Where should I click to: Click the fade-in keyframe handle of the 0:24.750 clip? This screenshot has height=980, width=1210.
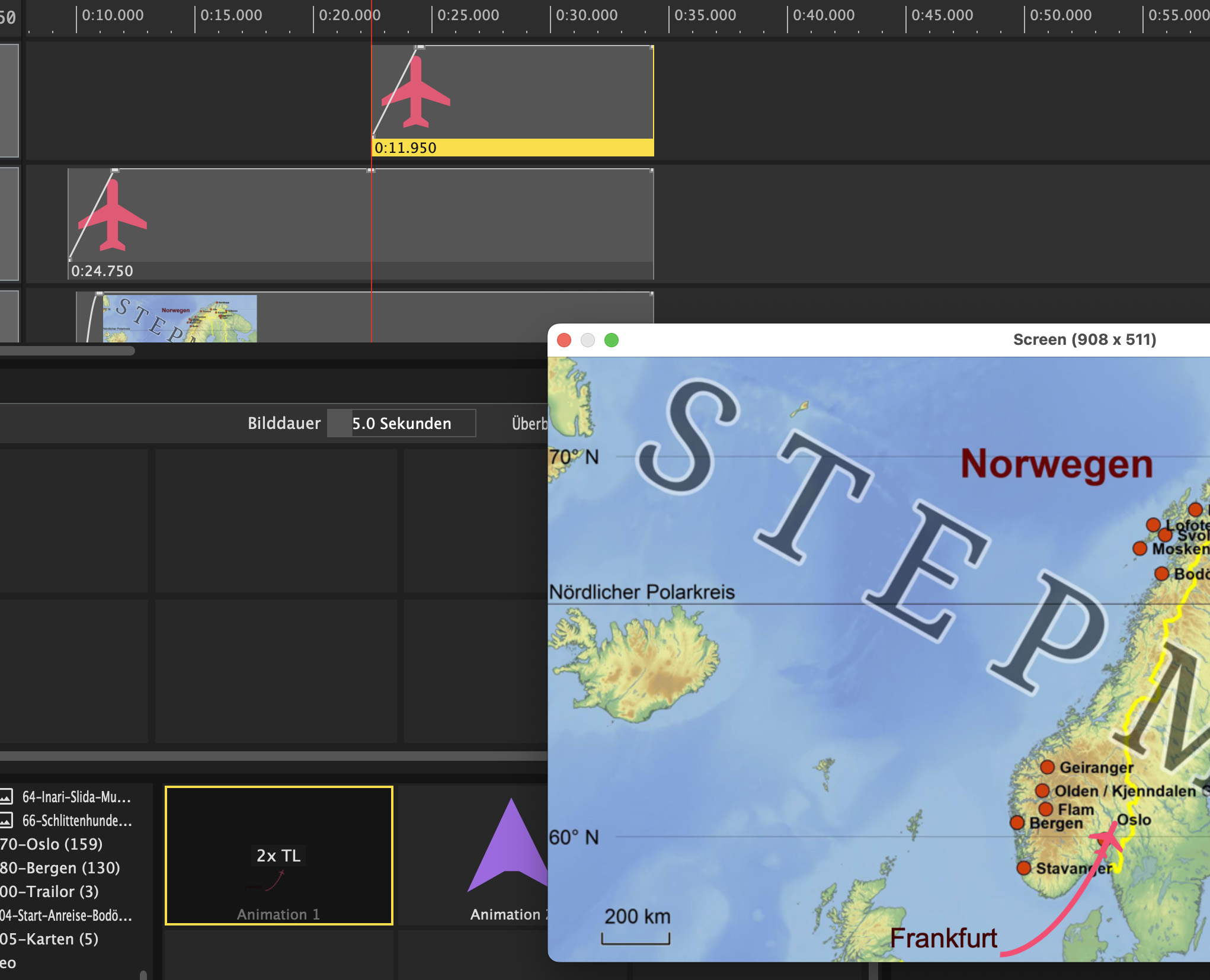(114, 170)
